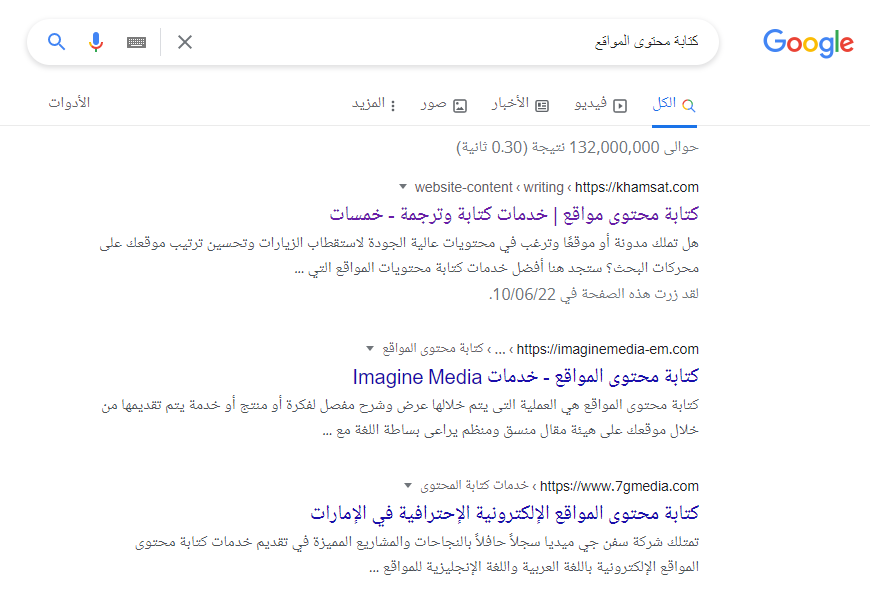Select the الكل (All) tab
Image resolution: width=870 pixels, height=598 pixels.
[x=674, y=104]
